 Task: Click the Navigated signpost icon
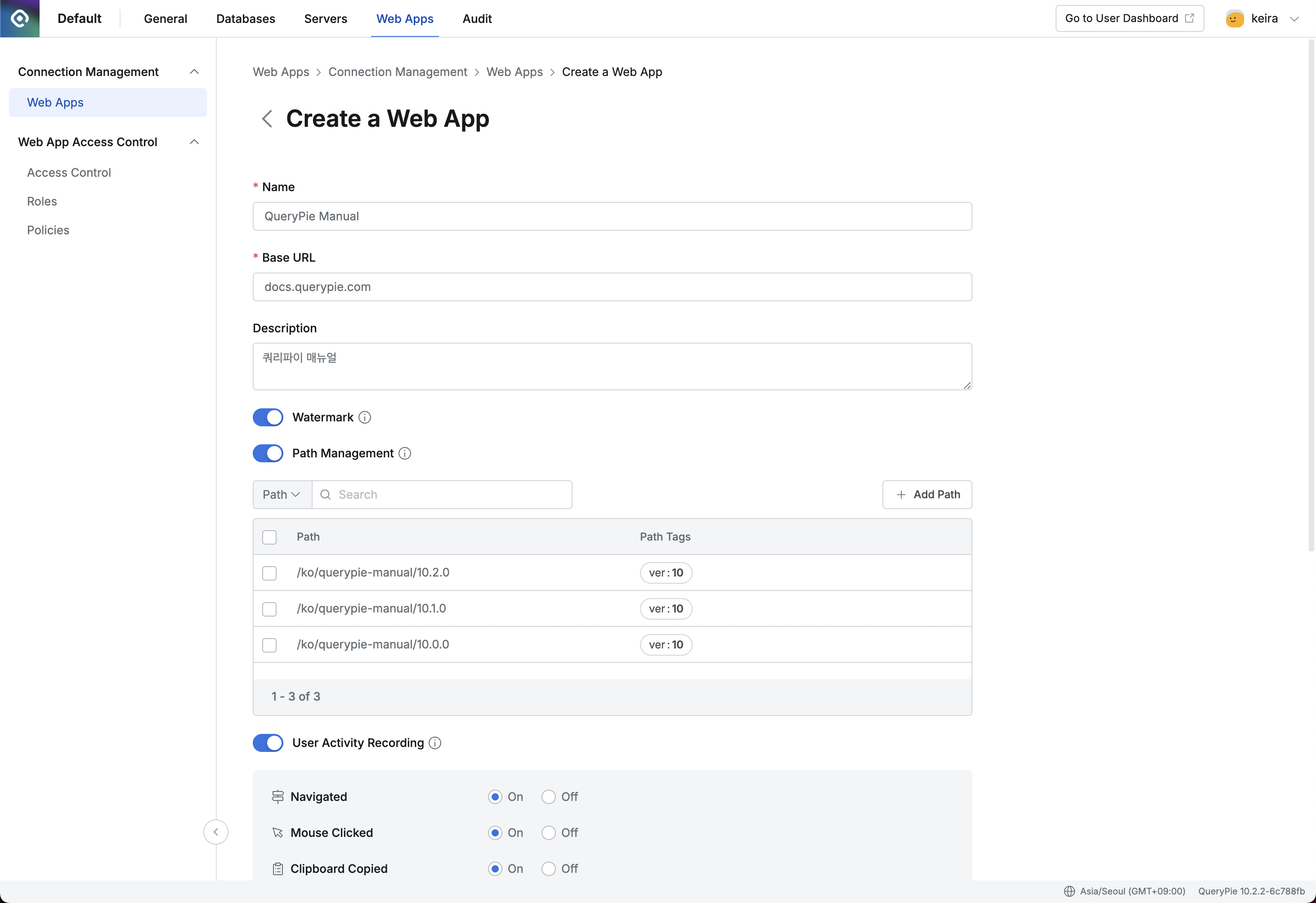278,796
